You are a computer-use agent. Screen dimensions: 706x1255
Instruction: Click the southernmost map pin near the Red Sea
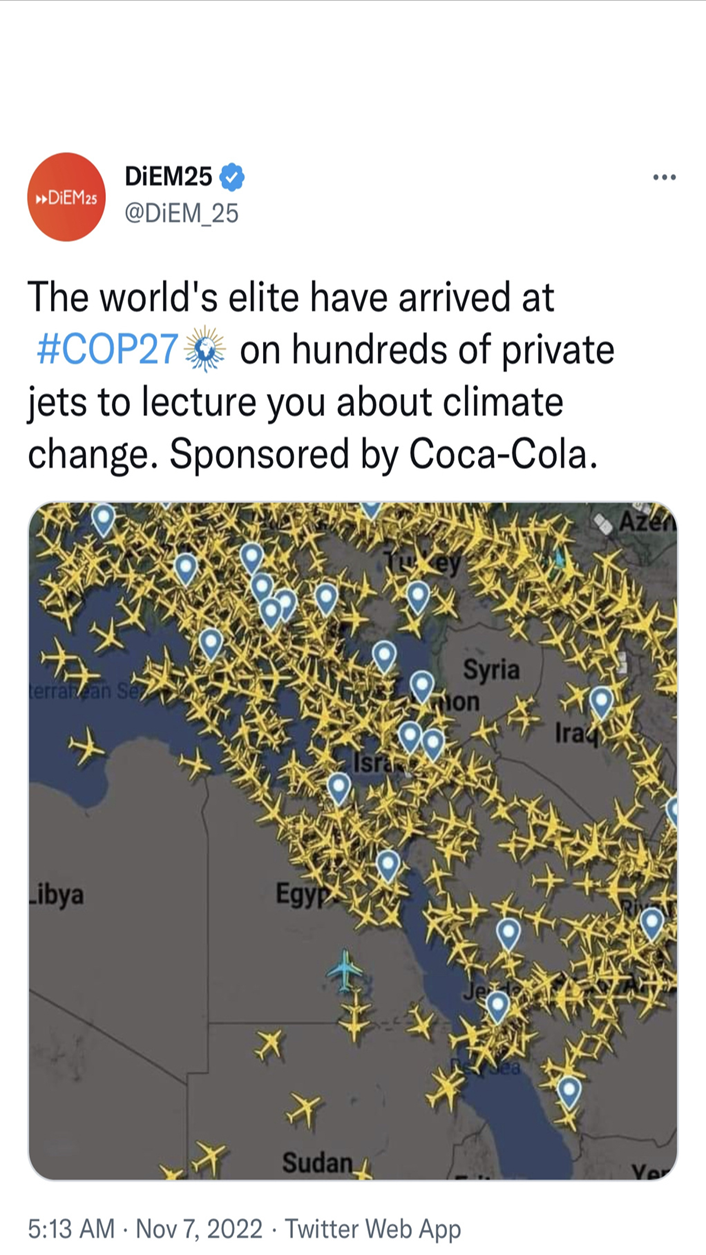(569, 1091)
